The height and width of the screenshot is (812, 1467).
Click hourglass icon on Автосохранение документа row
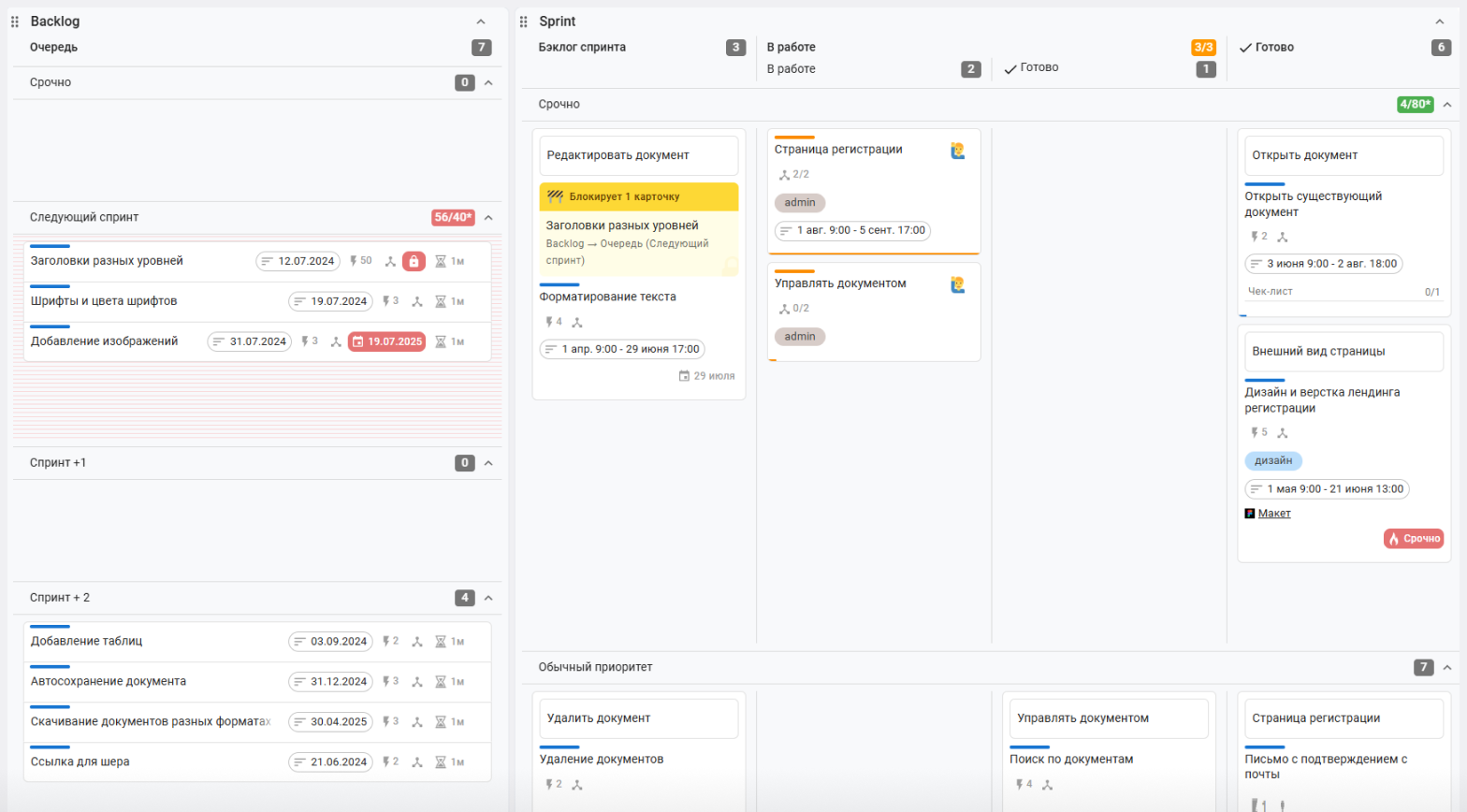pyautogui.click(x=441, y=682)
